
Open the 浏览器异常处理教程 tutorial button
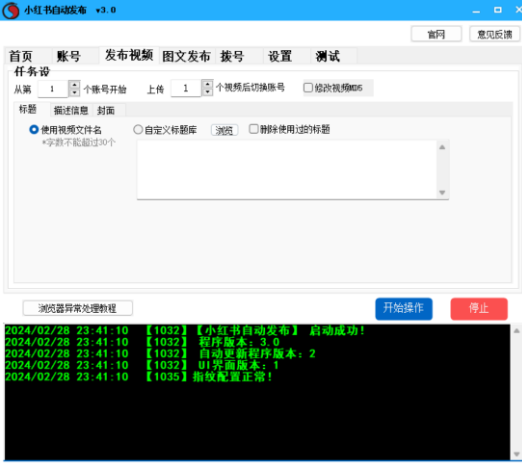point(78,308)
